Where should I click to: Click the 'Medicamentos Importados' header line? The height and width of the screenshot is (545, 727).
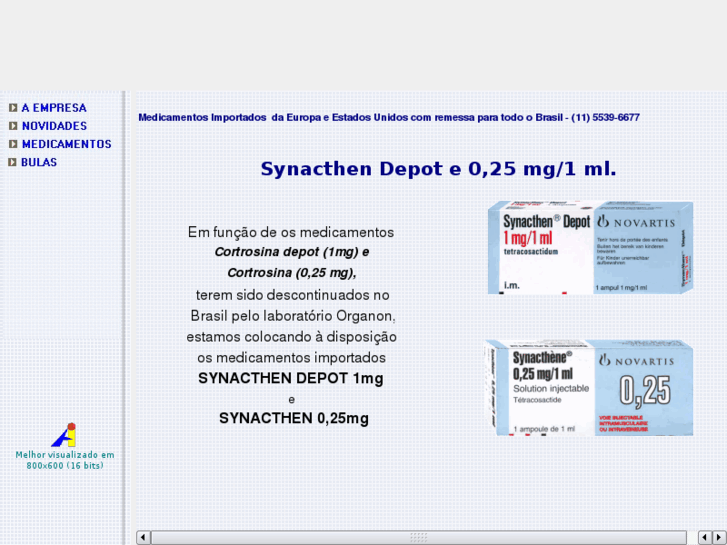click(x=388, y=117)
